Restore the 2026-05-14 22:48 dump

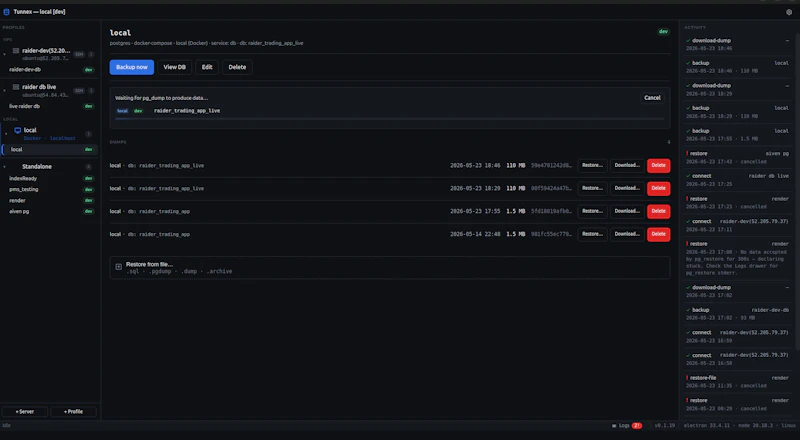coord(592,234)
